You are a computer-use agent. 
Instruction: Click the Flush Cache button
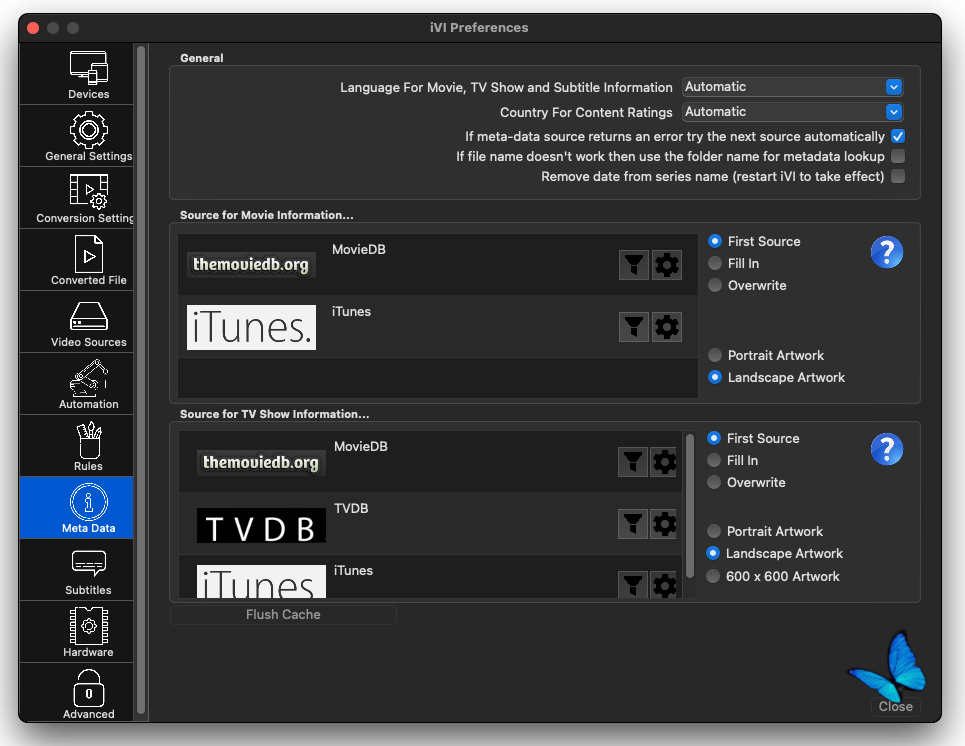283,615
